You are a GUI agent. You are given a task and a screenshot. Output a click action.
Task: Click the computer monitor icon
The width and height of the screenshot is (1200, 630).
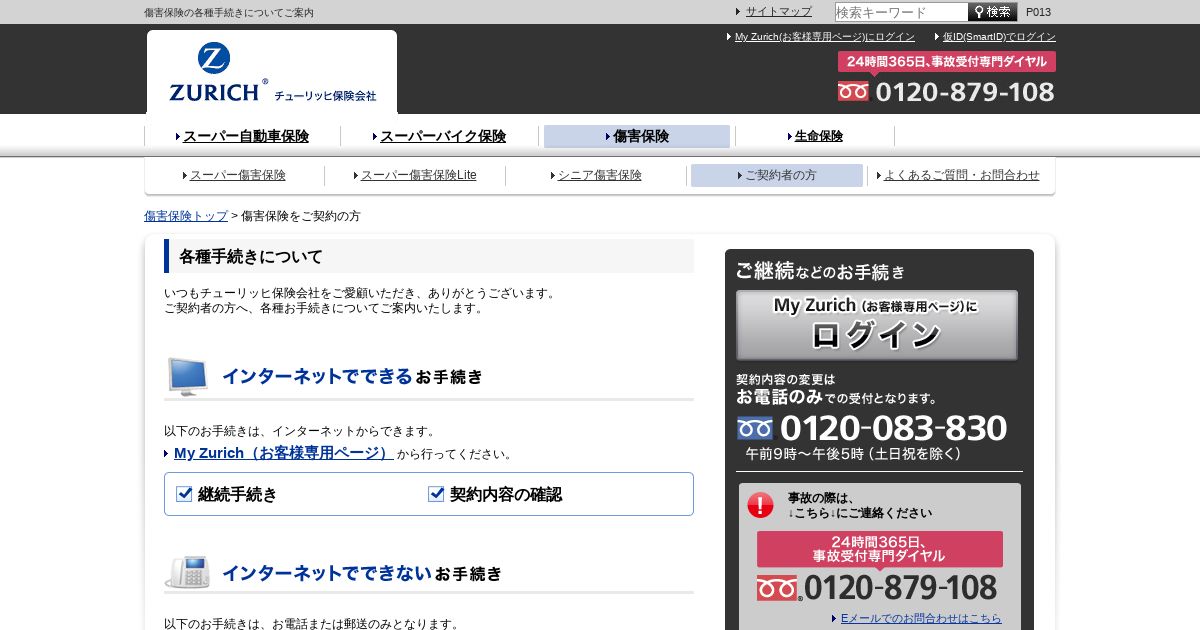click(x=187, y=376)
